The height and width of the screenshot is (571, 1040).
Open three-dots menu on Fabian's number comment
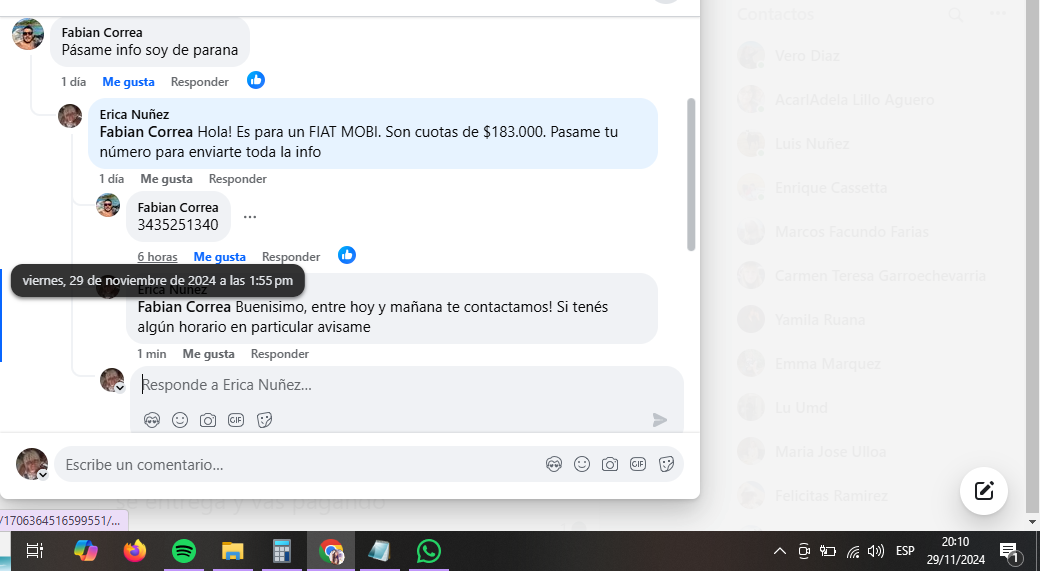coord(249,216)
